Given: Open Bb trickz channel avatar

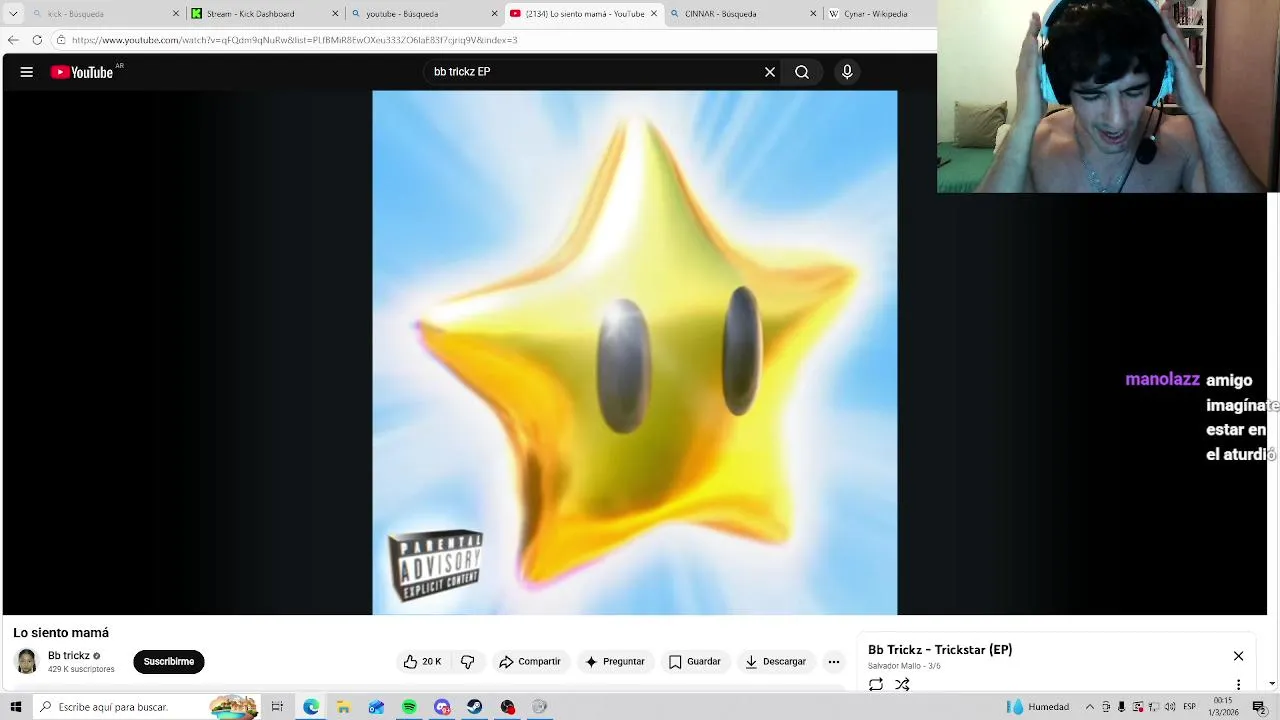Looking at the screenshot, I should click(27, 661).
